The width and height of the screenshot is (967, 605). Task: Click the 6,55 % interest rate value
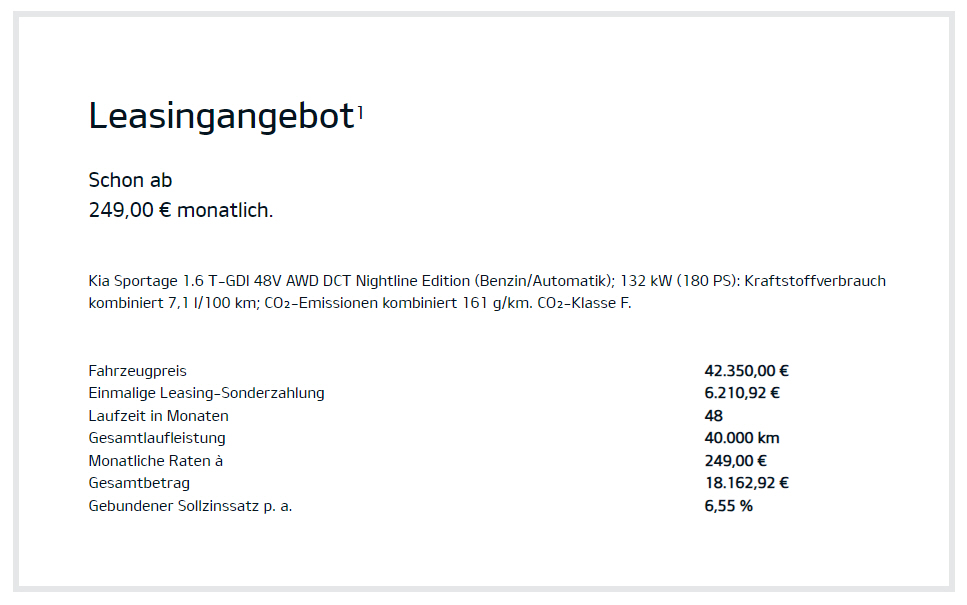coord(728,506)
